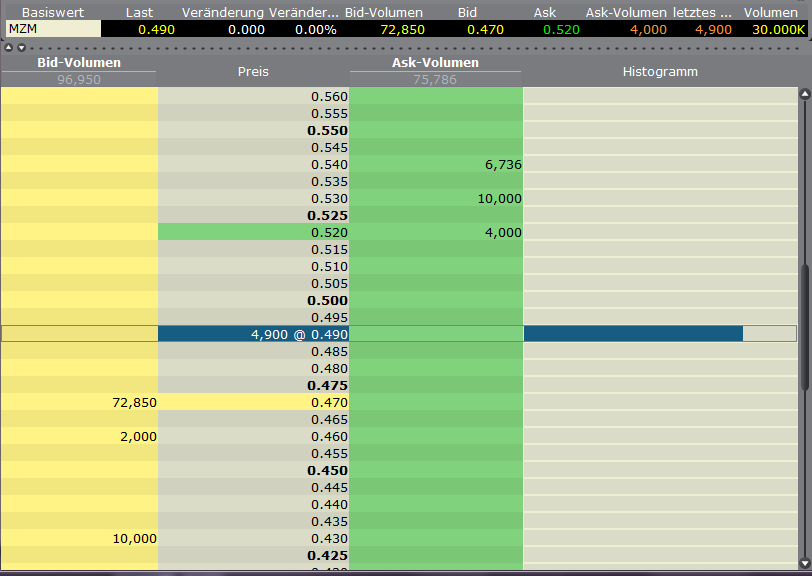The width and height of the screenshot is (812, 576).
Task: Click the scrollbar up arrow button
Action: (804, 95)
